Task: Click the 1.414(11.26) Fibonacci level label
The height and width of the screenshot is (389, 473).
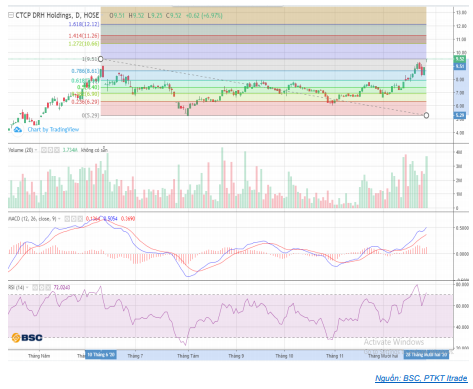Action: coord(84,36)
